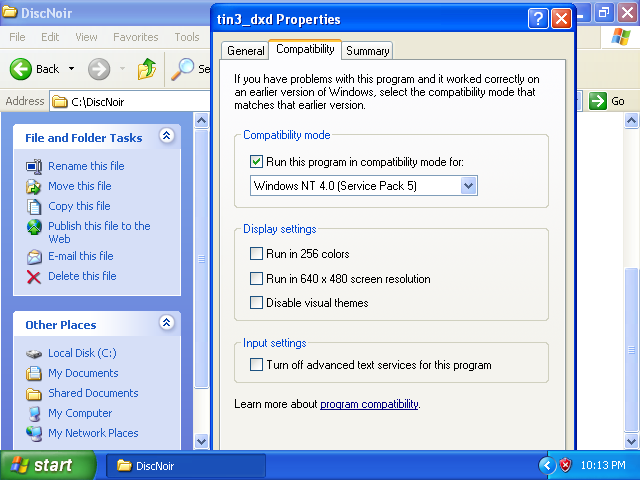Click the red security shield tray icon
640x480 pixels.
[565, 465]
